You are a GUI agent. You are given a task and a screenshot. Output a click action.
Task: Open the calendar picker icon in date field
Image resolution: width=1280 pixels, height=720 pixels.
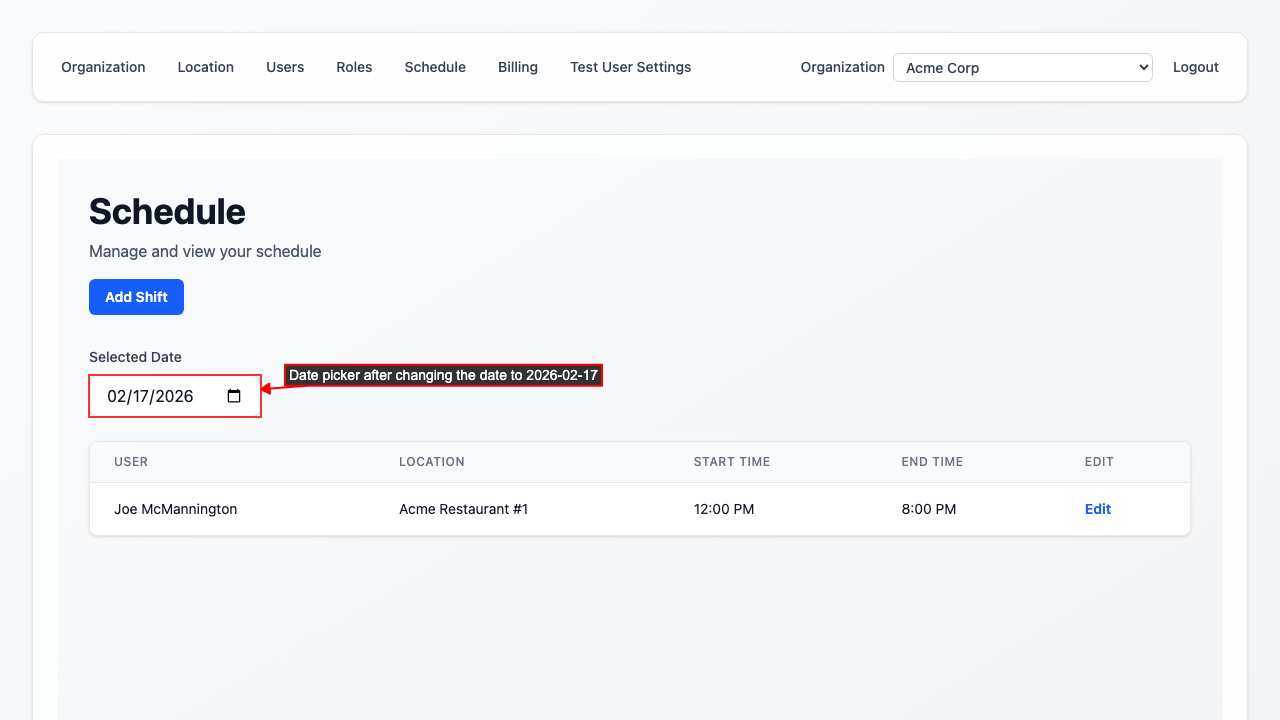(234, 396)
